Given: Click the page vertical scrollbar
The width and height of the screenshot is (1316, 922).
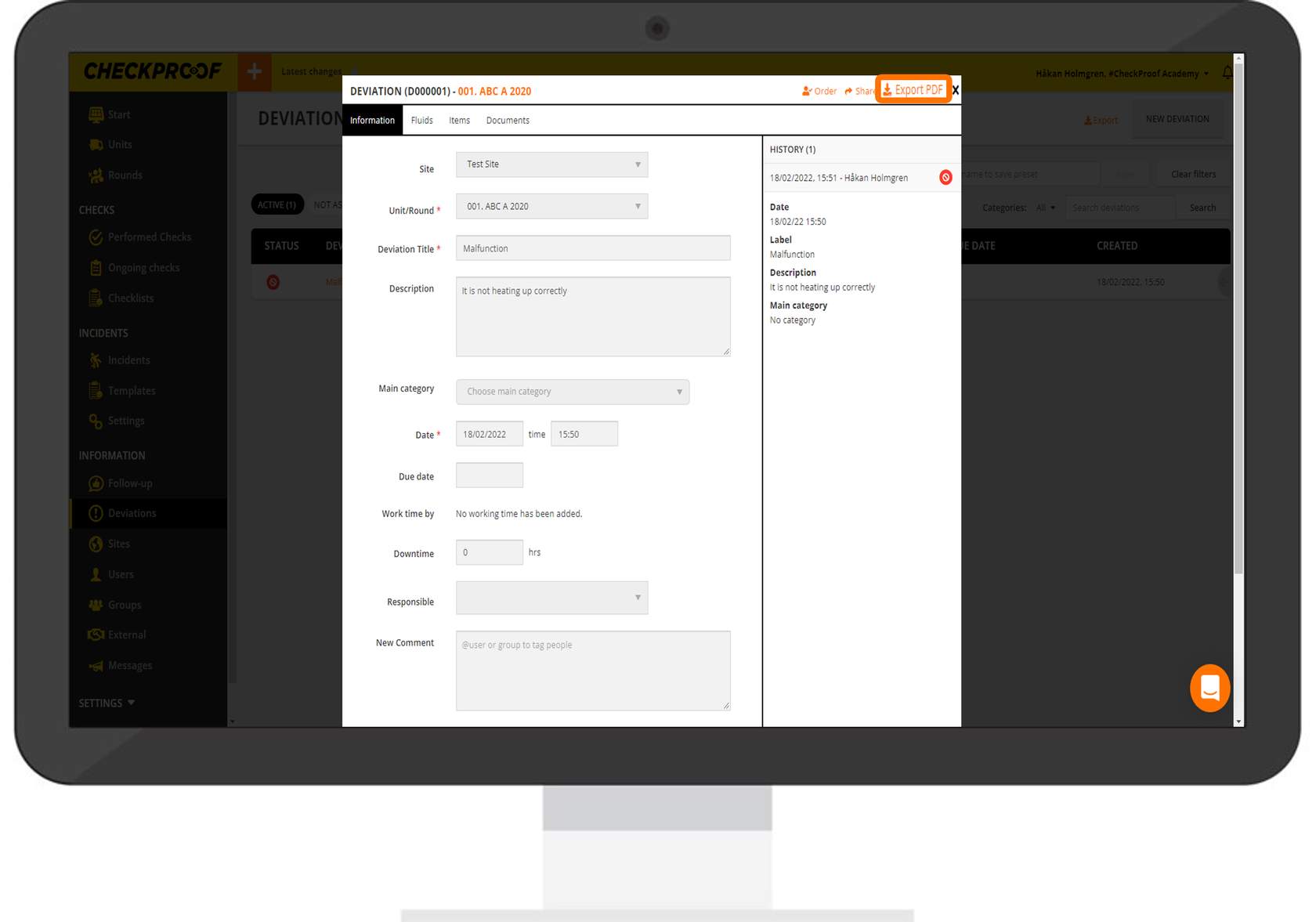Looking at the screenshot, I should click(1238, 313).
